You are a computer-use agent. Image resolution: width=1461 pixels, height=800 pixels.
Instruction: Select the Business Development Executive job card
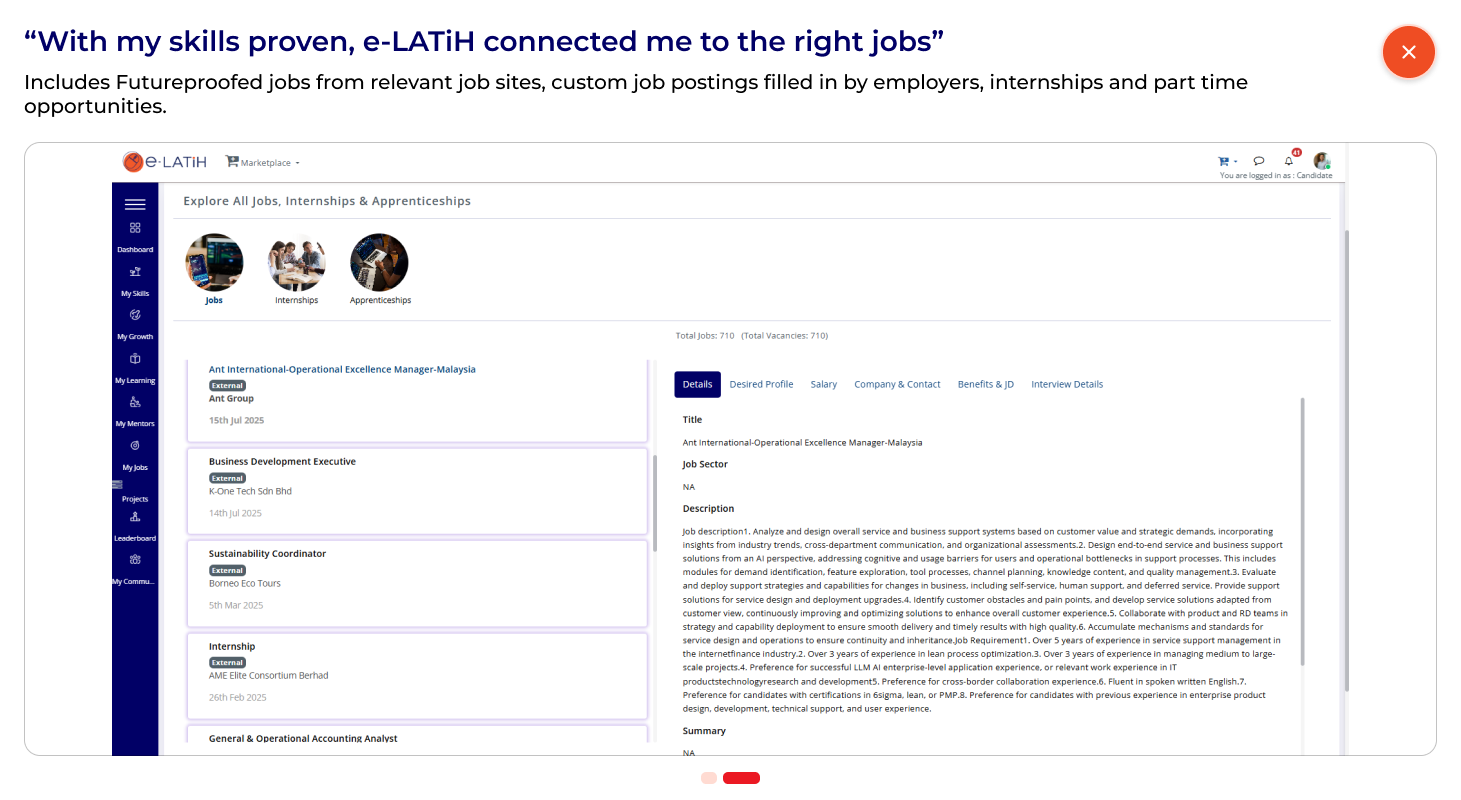pos(418,491)
